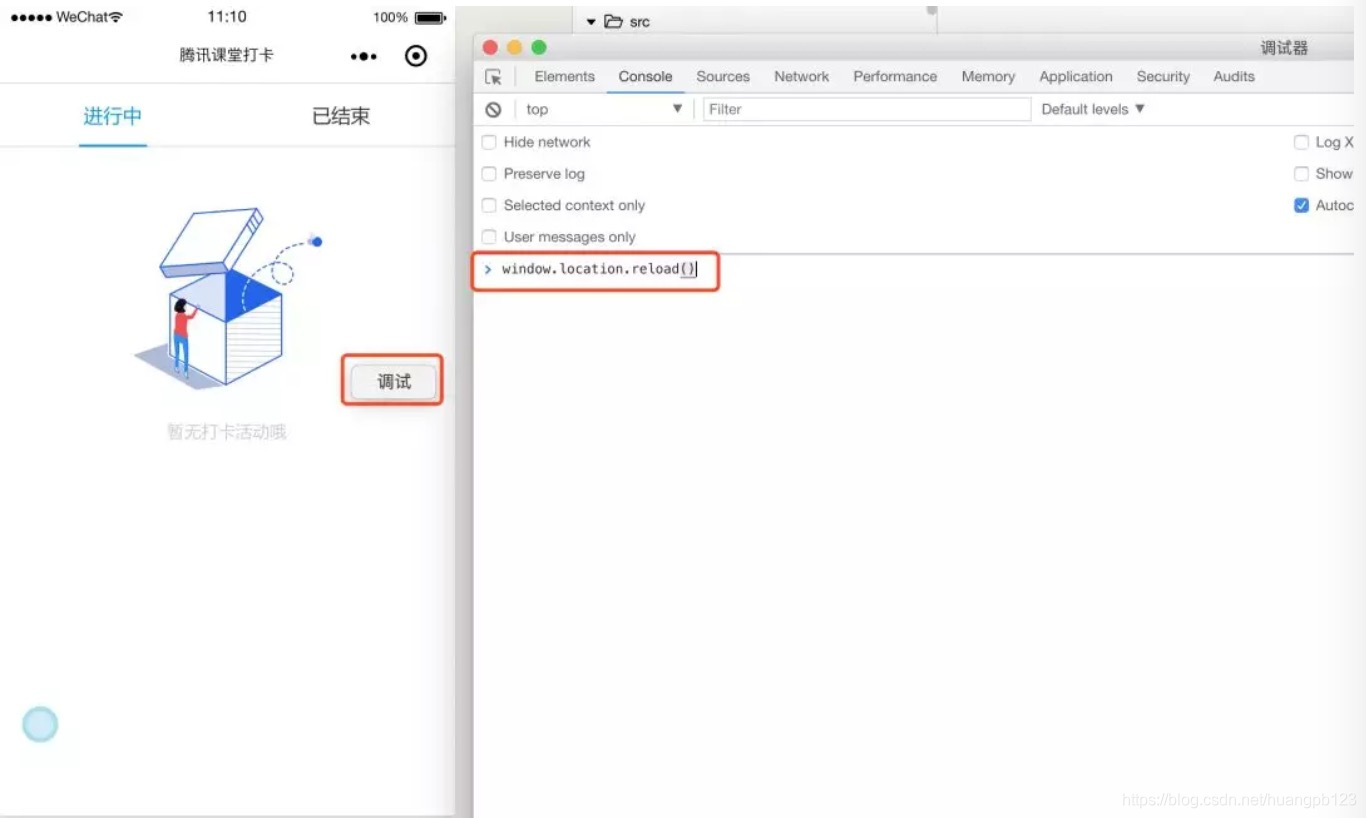Click the src folder label
1366x818 pixels.
coord(639,21)
